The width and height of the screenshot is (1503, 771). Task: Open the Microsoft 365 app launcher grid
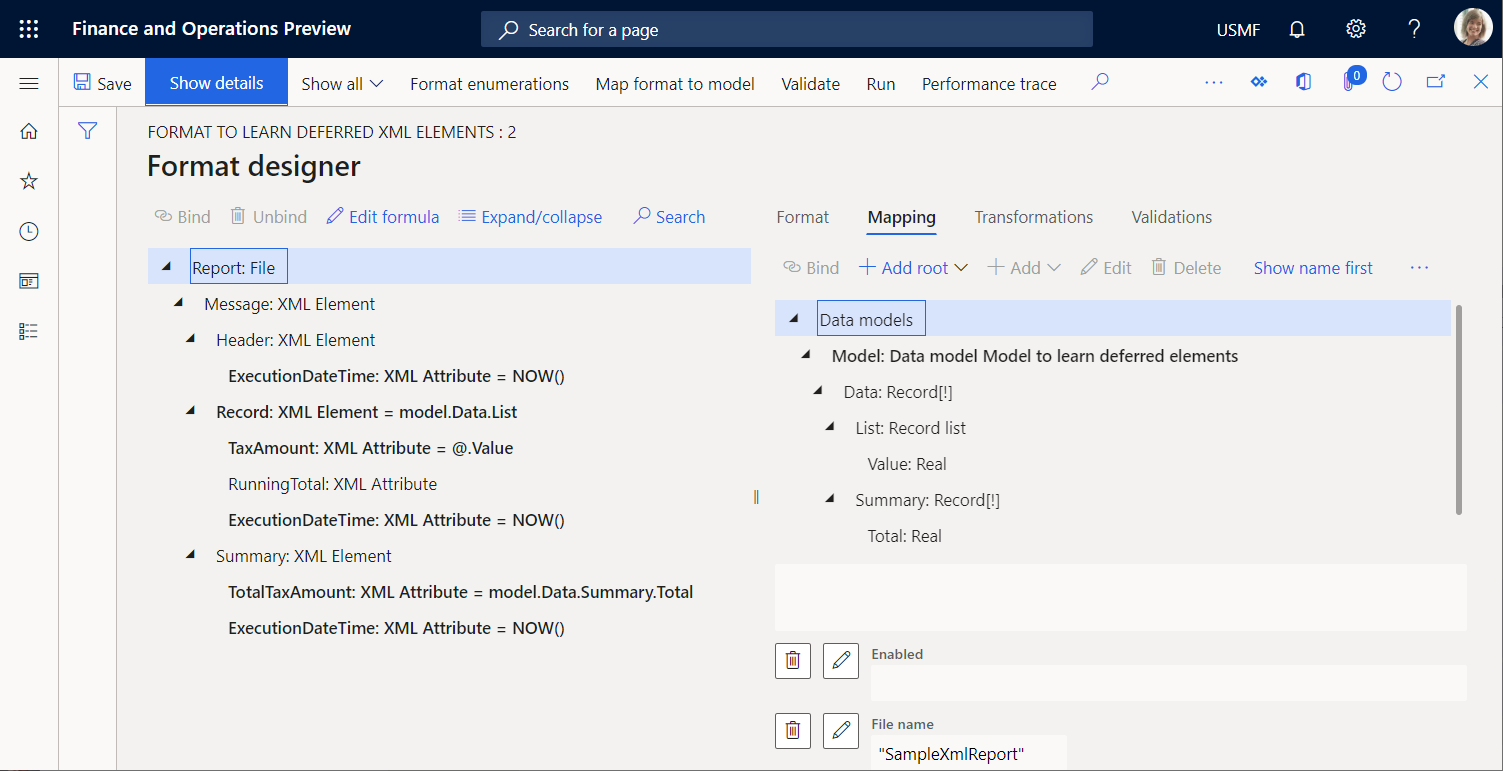28,28
